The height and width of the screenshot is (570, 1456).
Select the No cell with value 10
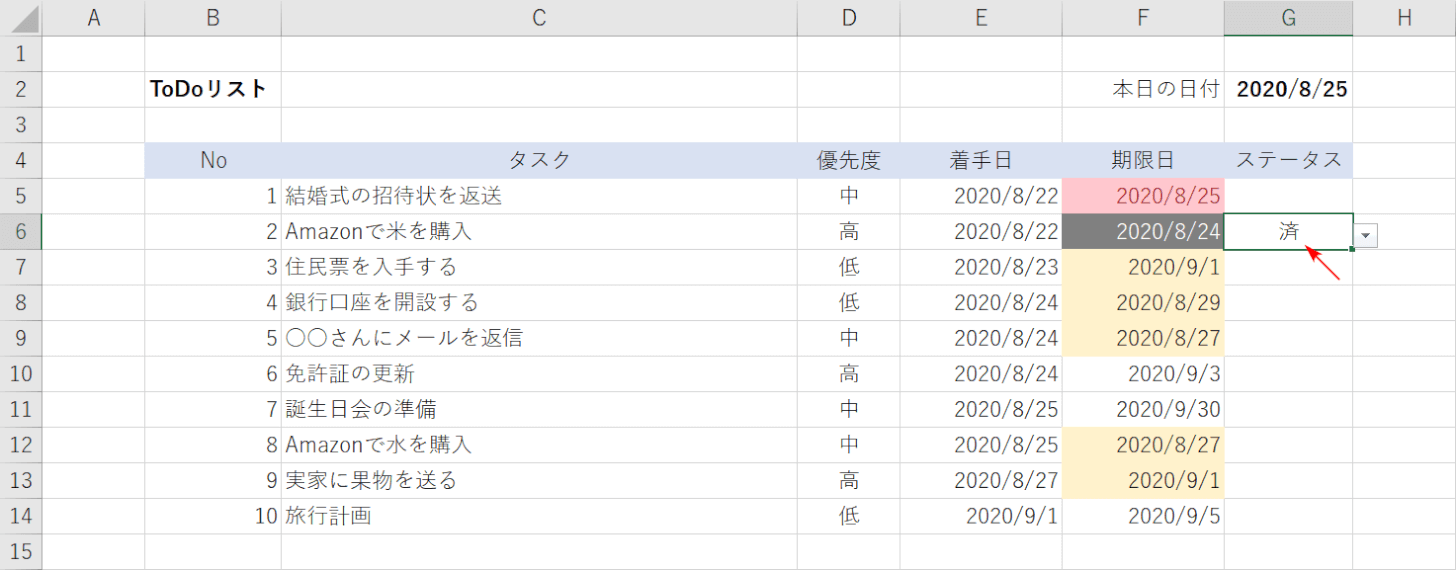(213, 517)
